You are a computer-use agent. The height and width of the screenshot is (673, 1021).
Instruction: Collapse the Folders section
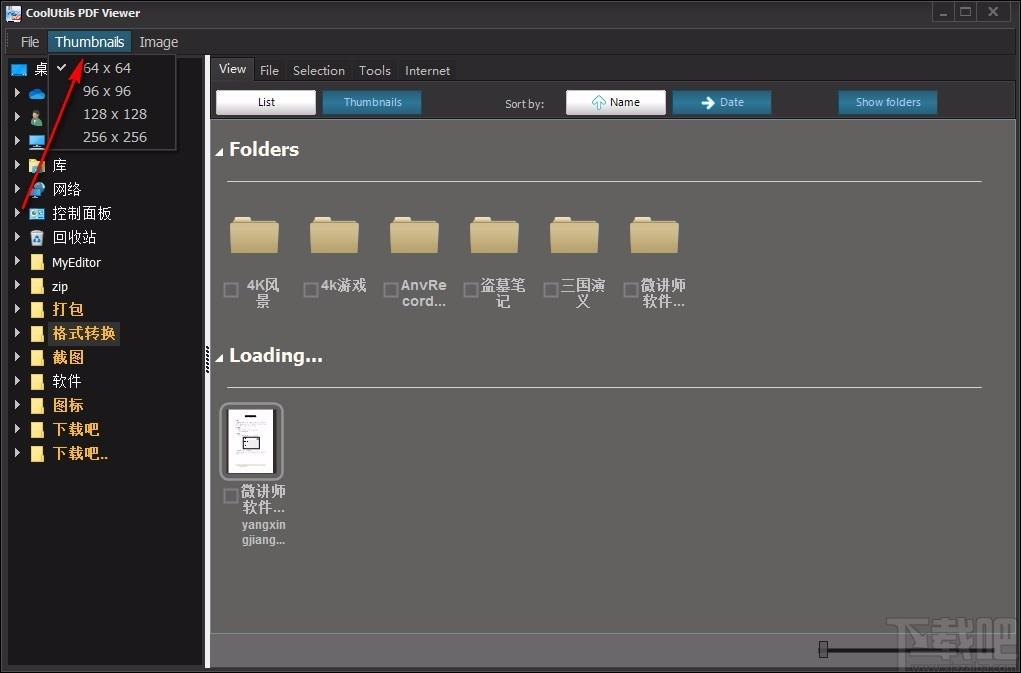219,152
